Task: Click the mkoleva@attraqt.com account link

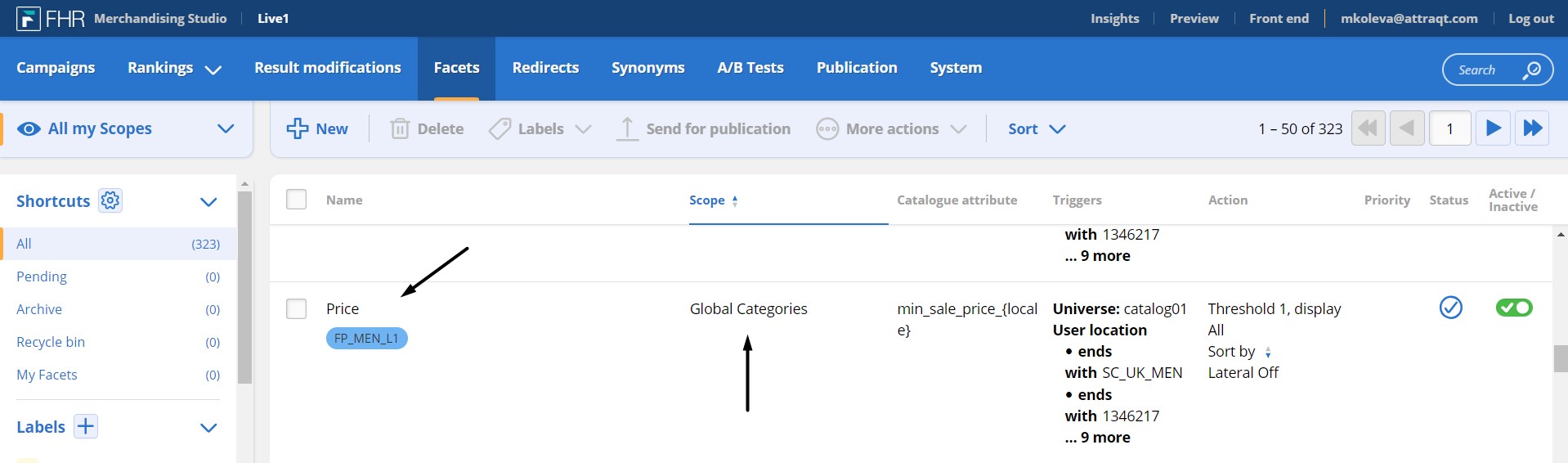Action: point(1409,18)
